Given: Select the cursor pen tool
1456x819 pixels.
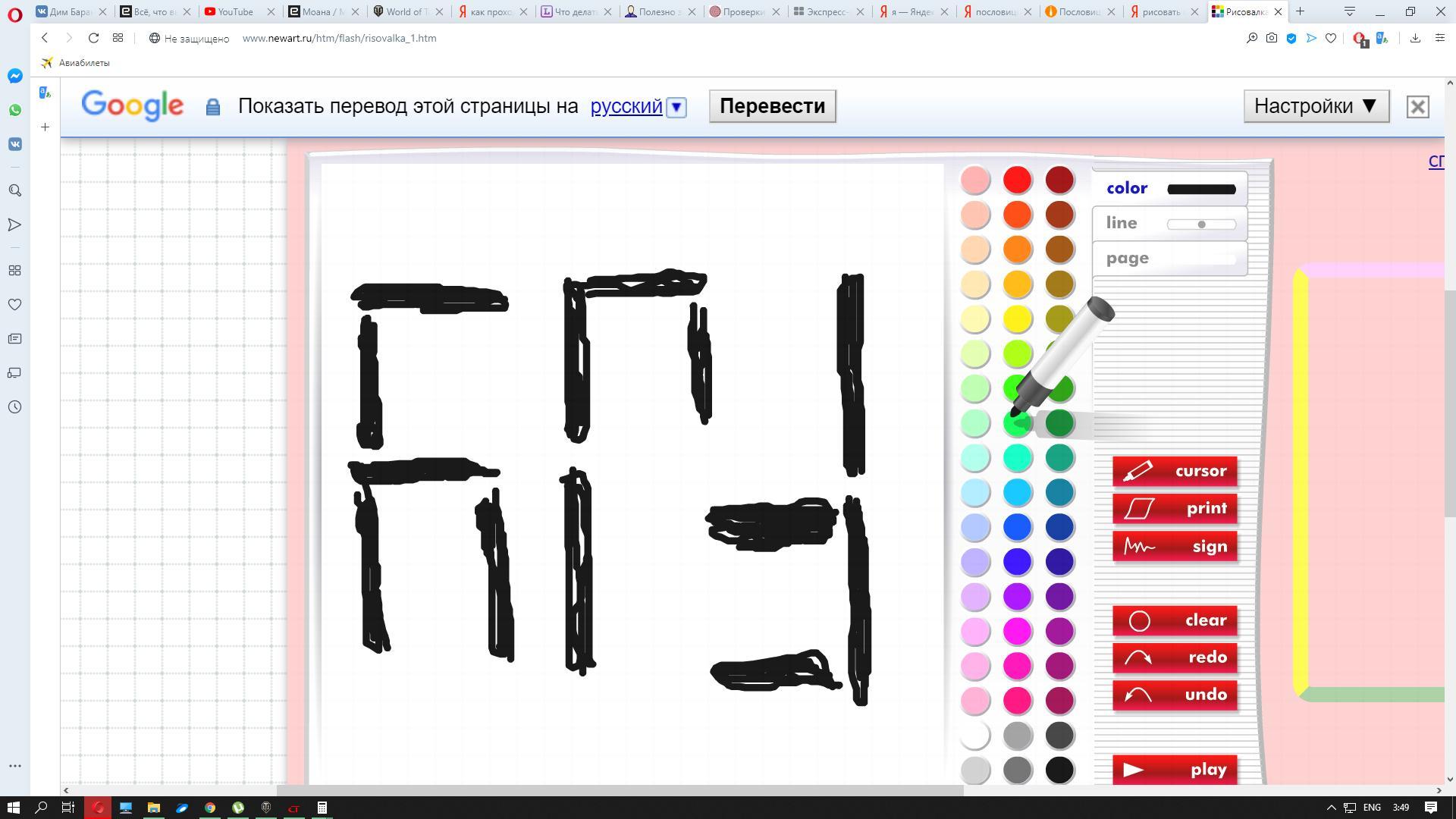Looking at the screenshot, I should 1175,471.
